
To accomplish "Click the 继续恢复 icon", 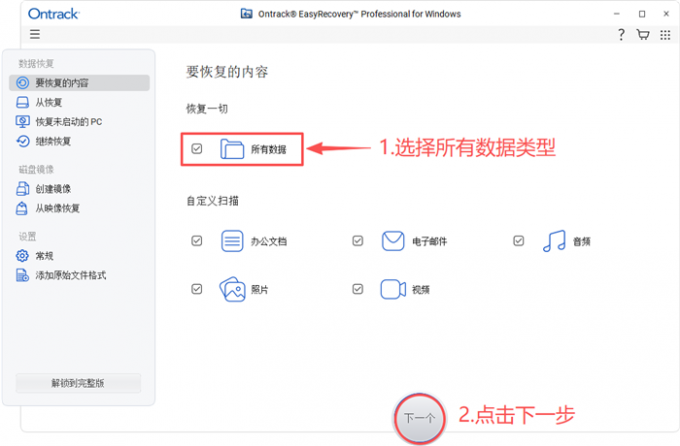I will pos(23,141).
